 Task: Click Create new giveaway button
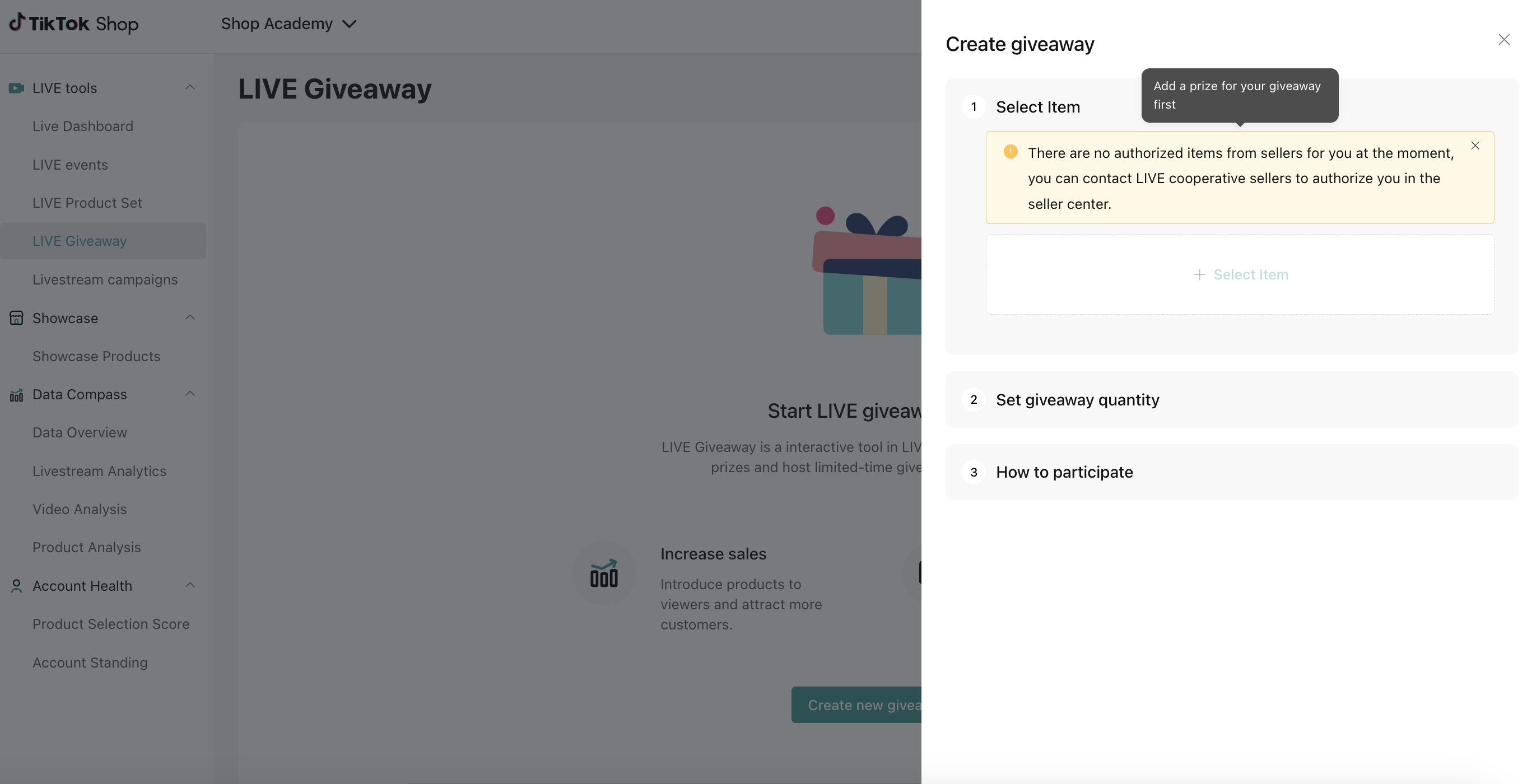pyautogui.click(x=856, y=705)
